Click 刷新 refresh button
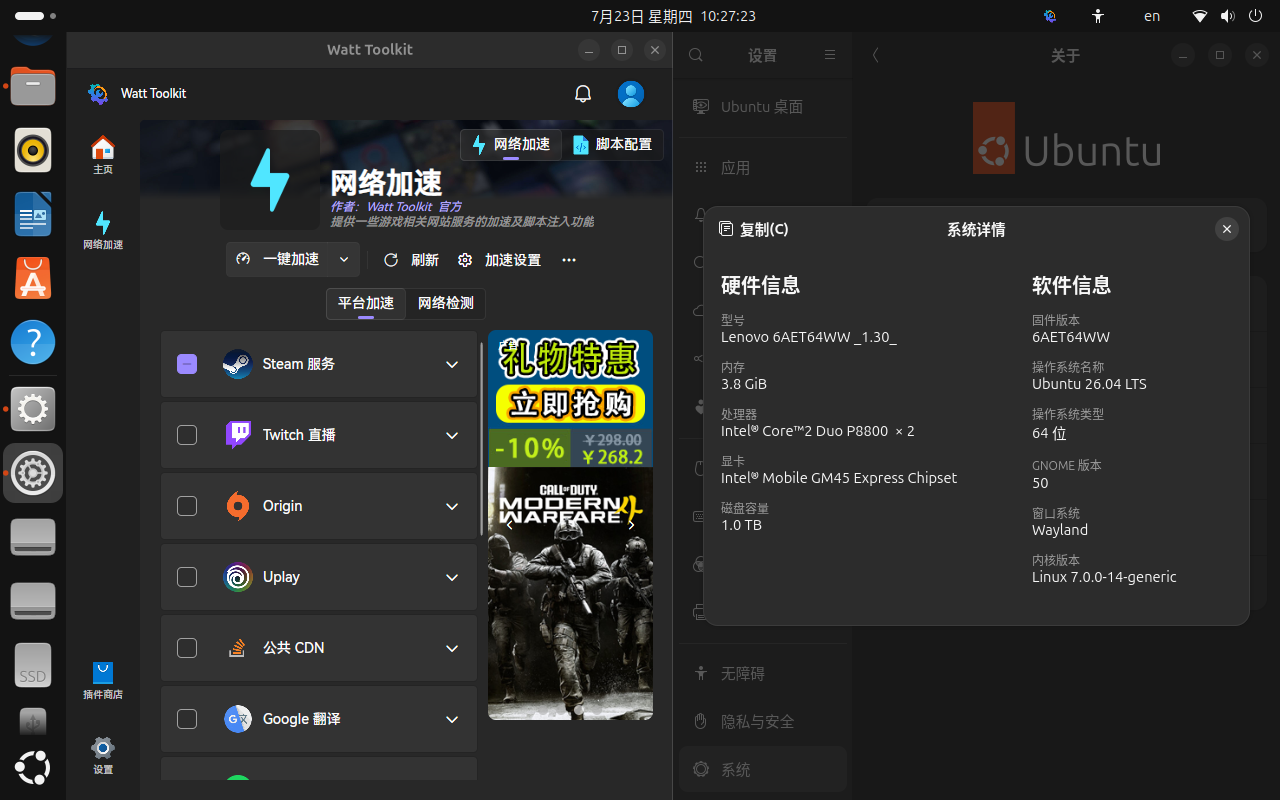The image size is (1280, 800). point(411,260)
